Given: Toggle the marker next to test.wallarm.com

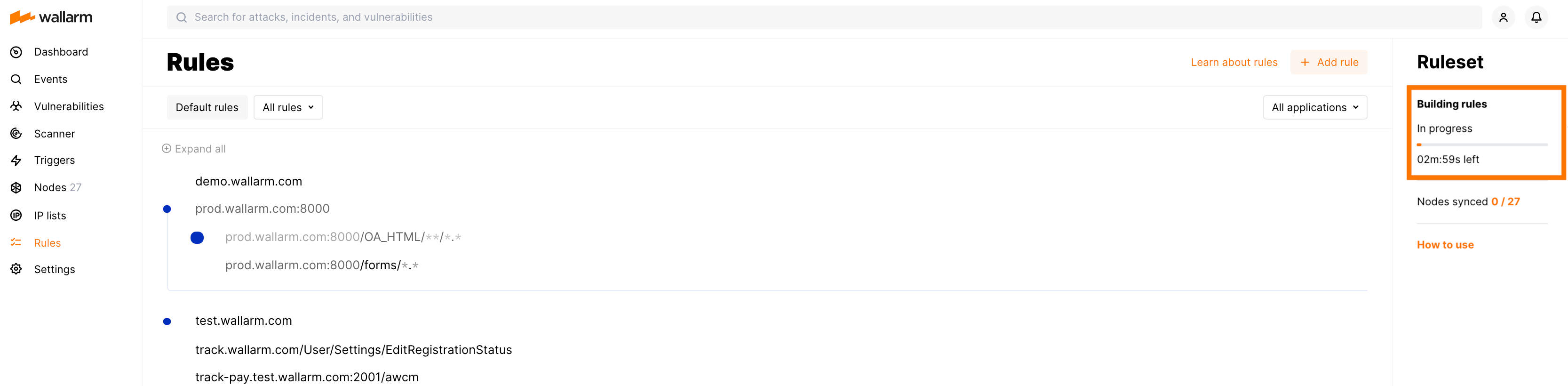Looking at the screenshot, I should pos(167,322).
